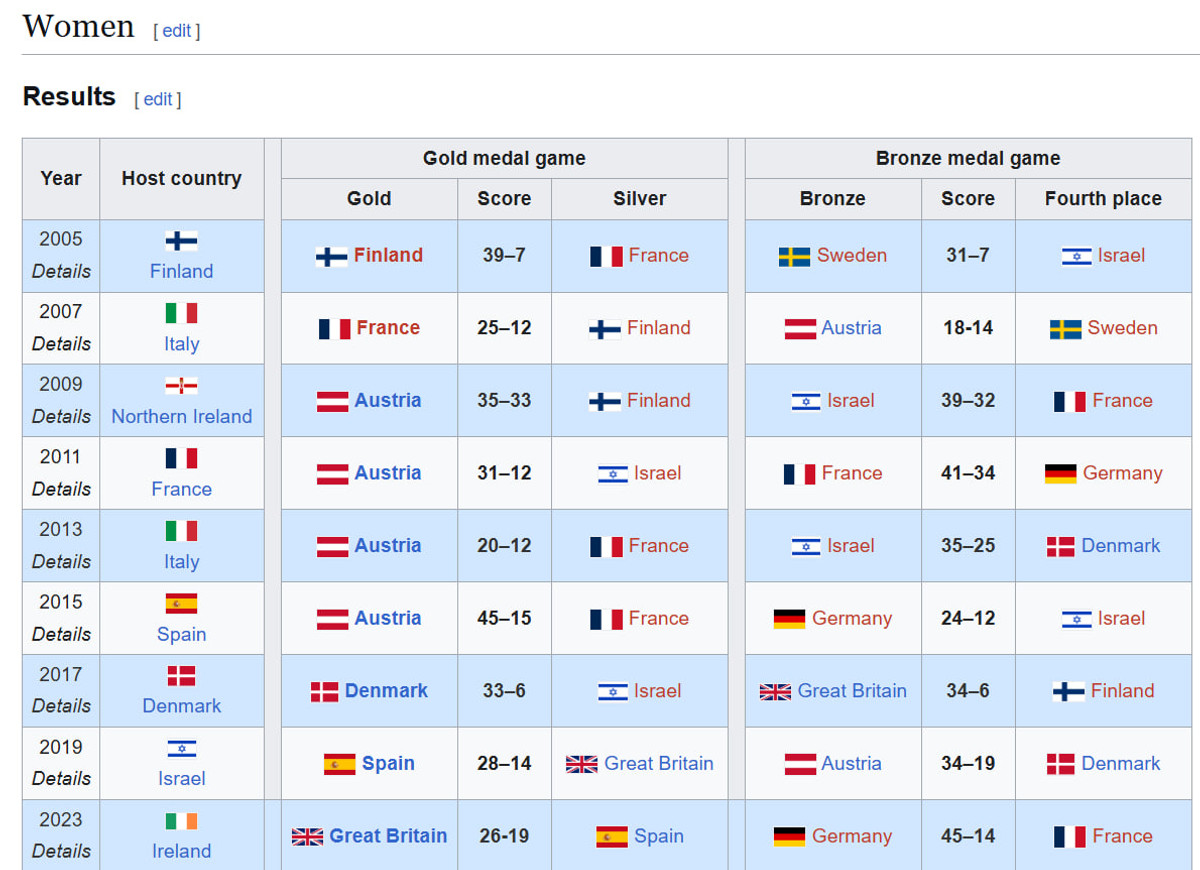1200x870 pixels.
Task: Click Spain flag in 2019 gold cell
Action: pos(339,765)
